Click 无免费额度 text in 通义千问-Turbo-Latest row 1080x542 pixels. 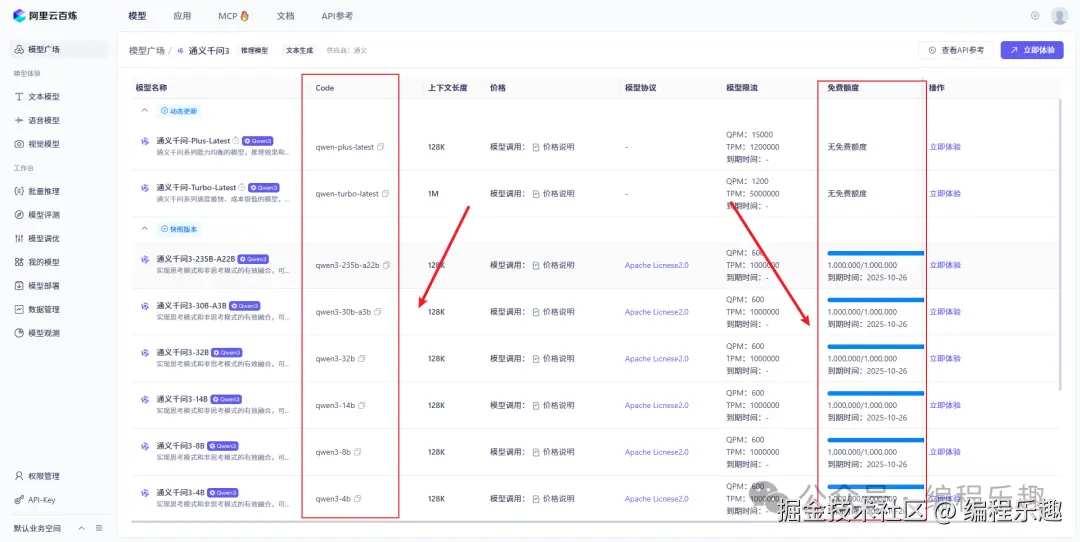coord(847,194)
